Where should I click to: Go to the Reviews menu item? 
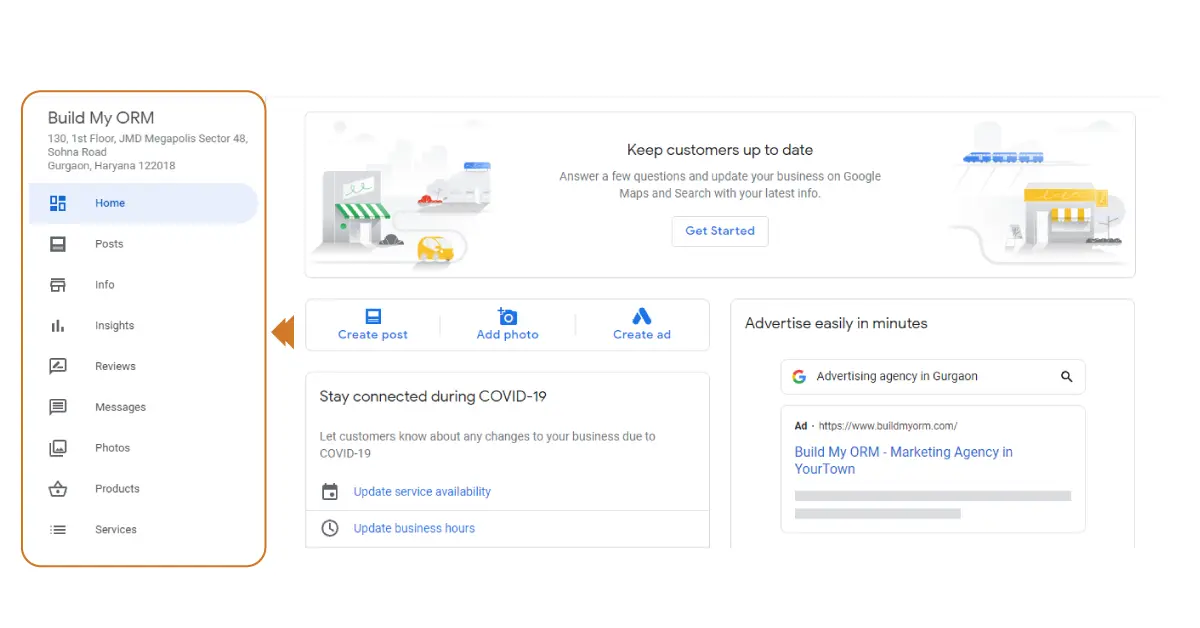[x=115, y=366]
